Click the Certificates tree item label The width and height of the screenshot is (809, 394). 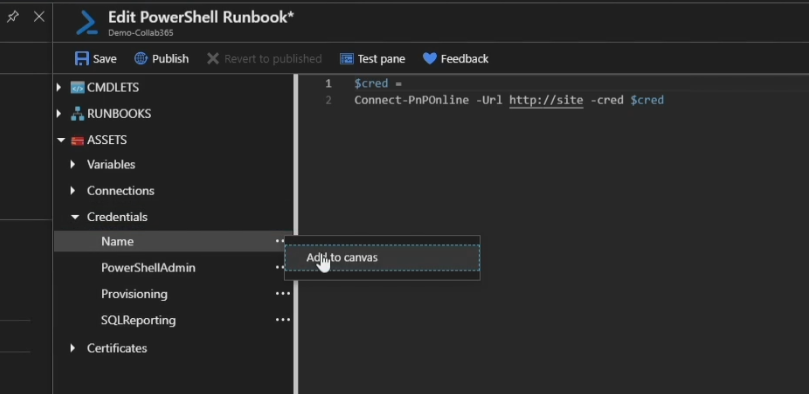pos(117,348)
